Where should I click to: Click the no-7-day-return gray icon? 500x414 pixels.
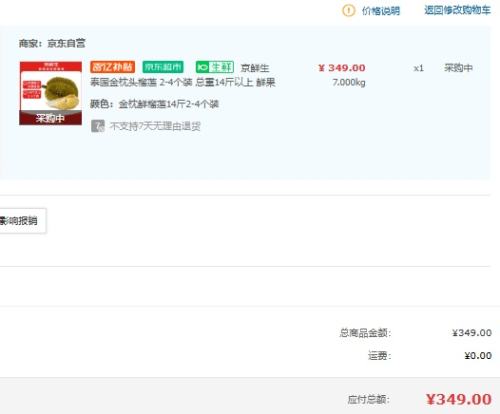tap(98, 126)
